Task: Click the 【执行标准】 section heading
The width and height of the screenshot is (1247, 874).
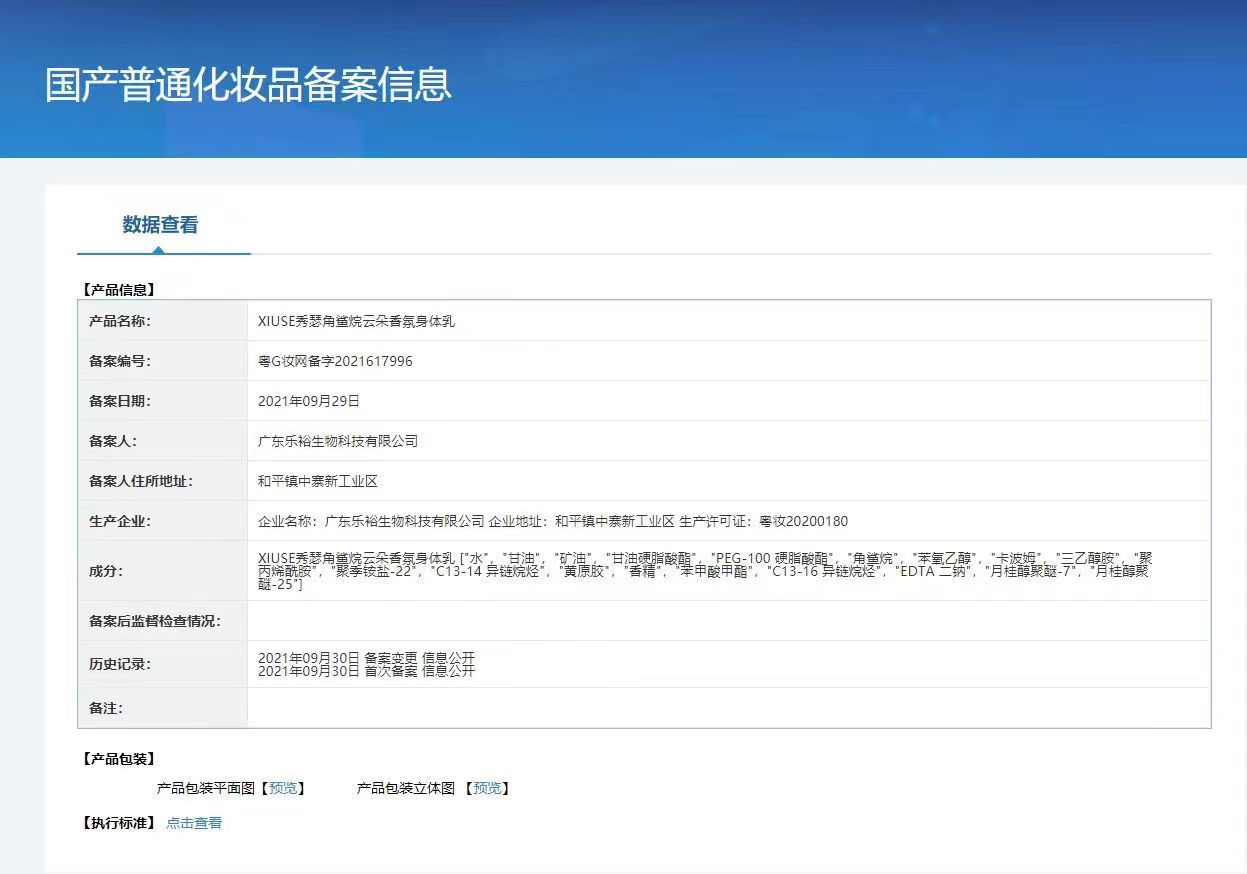Action: pos(118,823)
